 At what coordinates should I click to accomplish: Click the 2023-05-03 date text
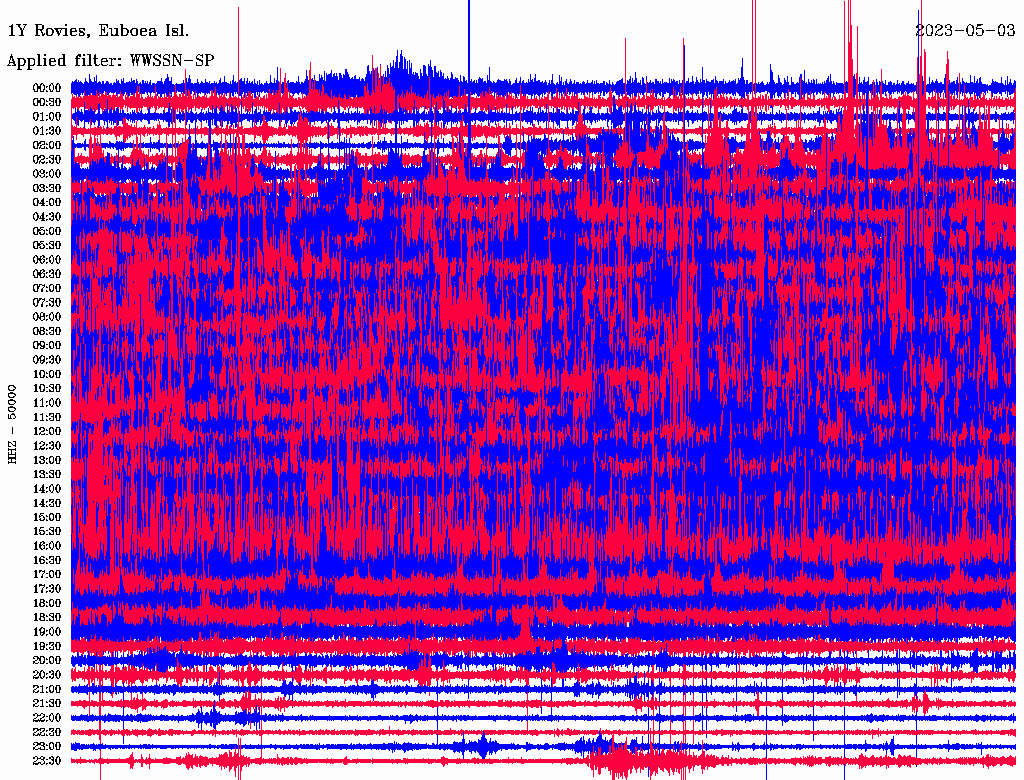(x=964, y=30)
